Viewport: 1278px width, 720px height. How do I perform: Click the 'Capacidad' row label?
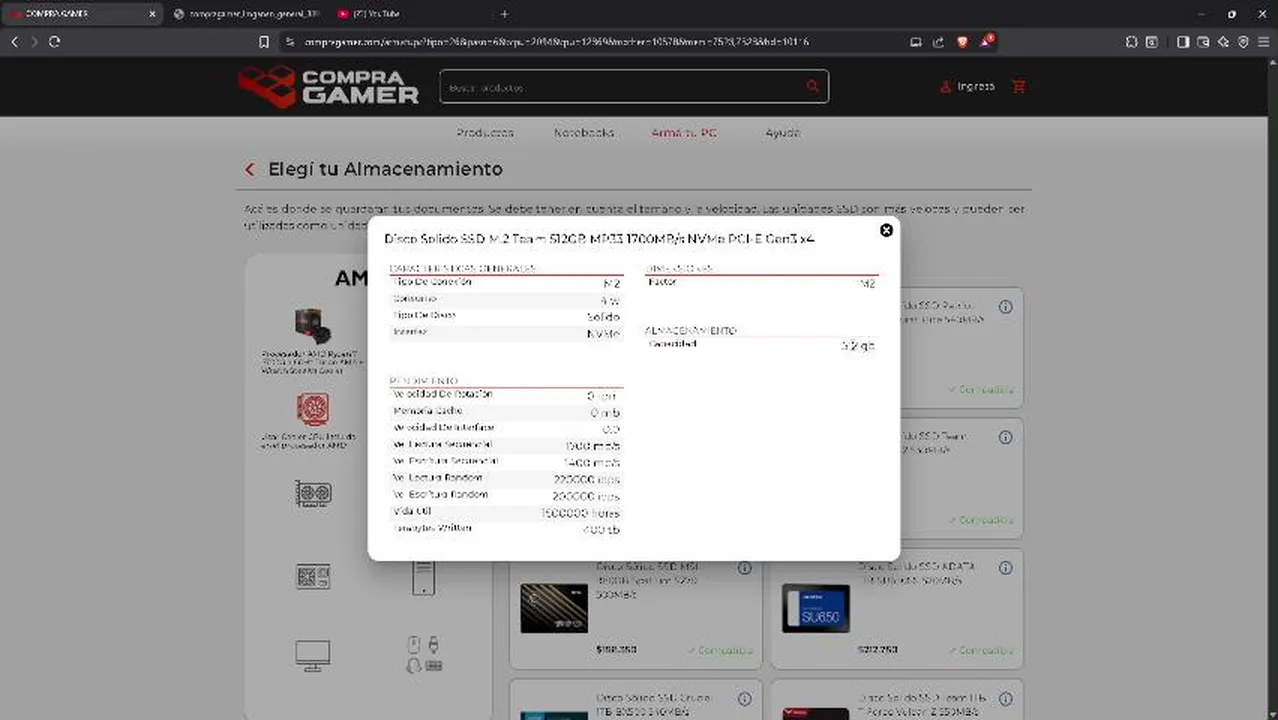pyautogui.click(x=672, y=344)
